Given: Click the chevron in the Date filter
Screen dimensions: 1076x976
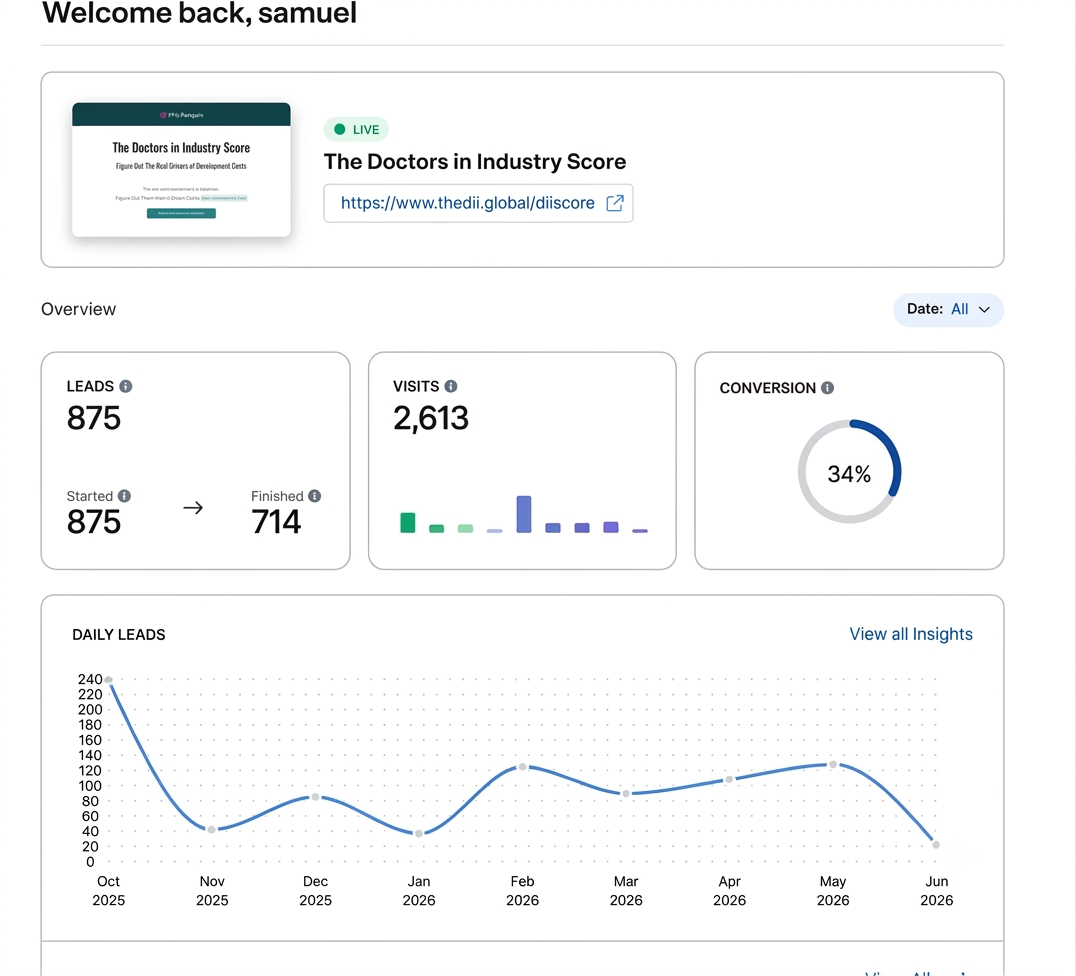Looking at the screenshot, I should (984, 310).
